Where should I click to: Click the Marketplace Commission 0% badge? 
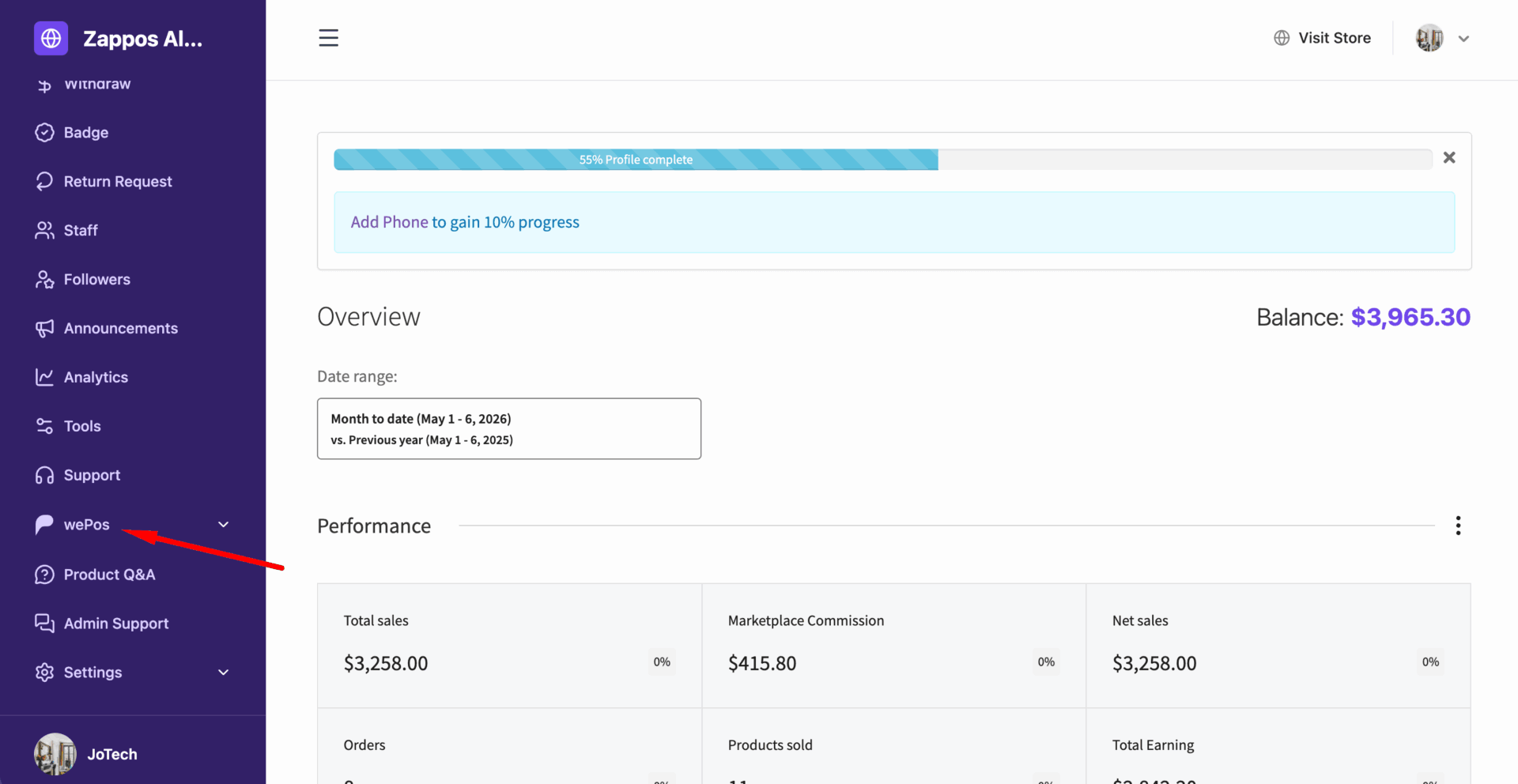click(x=1046, y=662)
